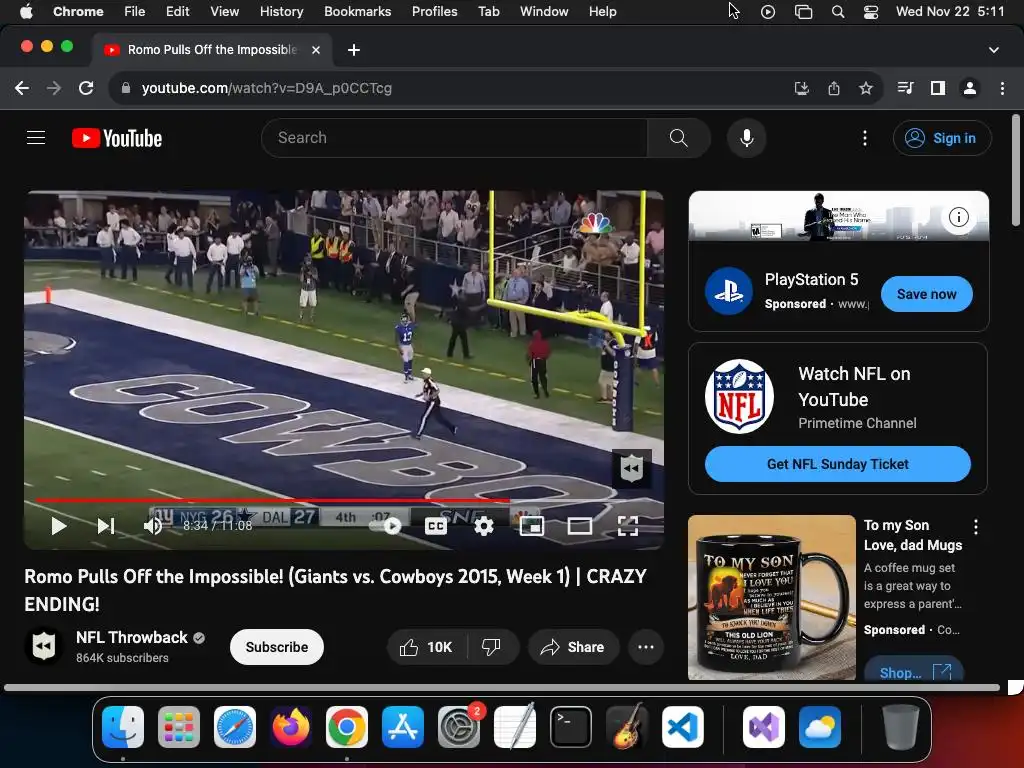This screenshot has height=768, width=1024.
Task: Dislike this video
Action: pos(492,647)
